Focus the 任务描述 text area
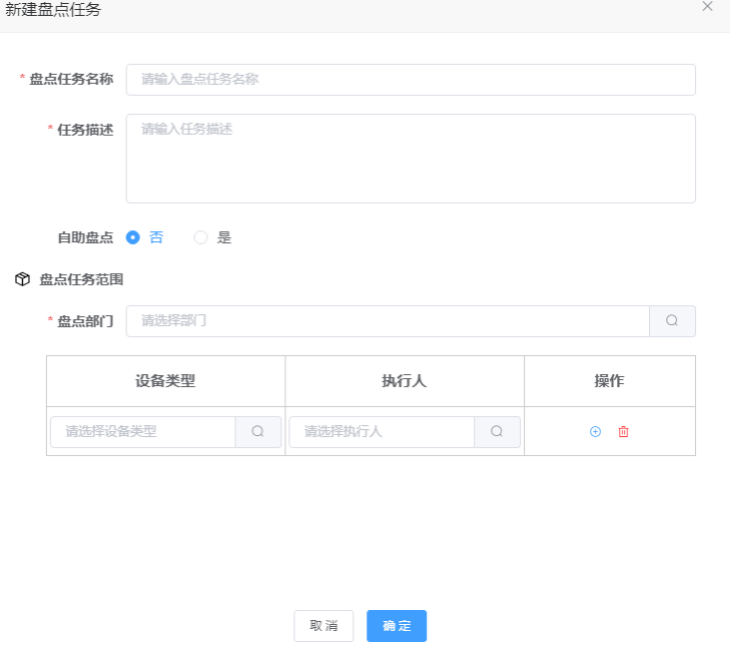This screenshot has height=646, width=730. click(411, 158)
